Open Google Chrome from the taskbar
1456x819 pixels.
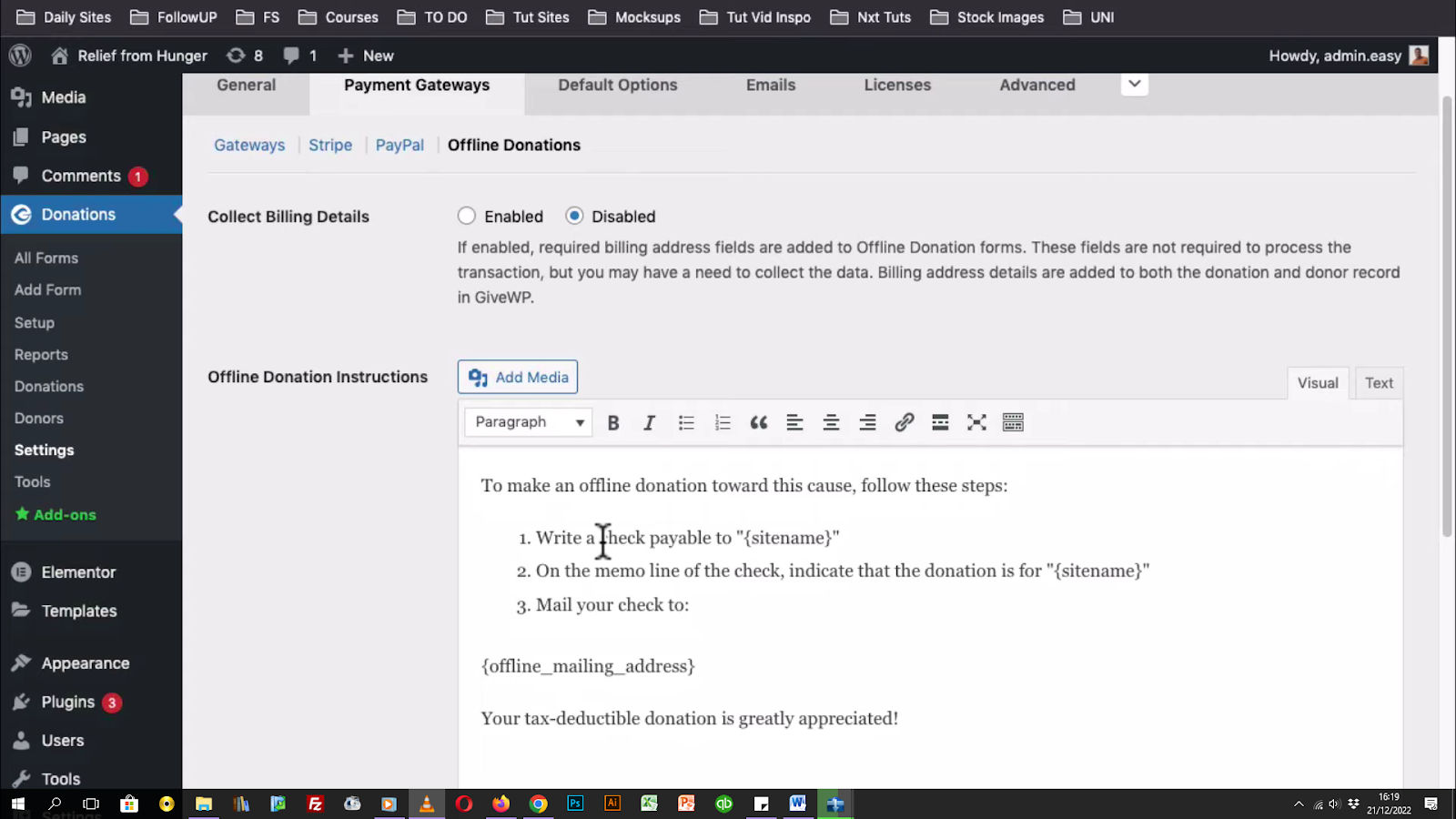click(x=539, y=804)
